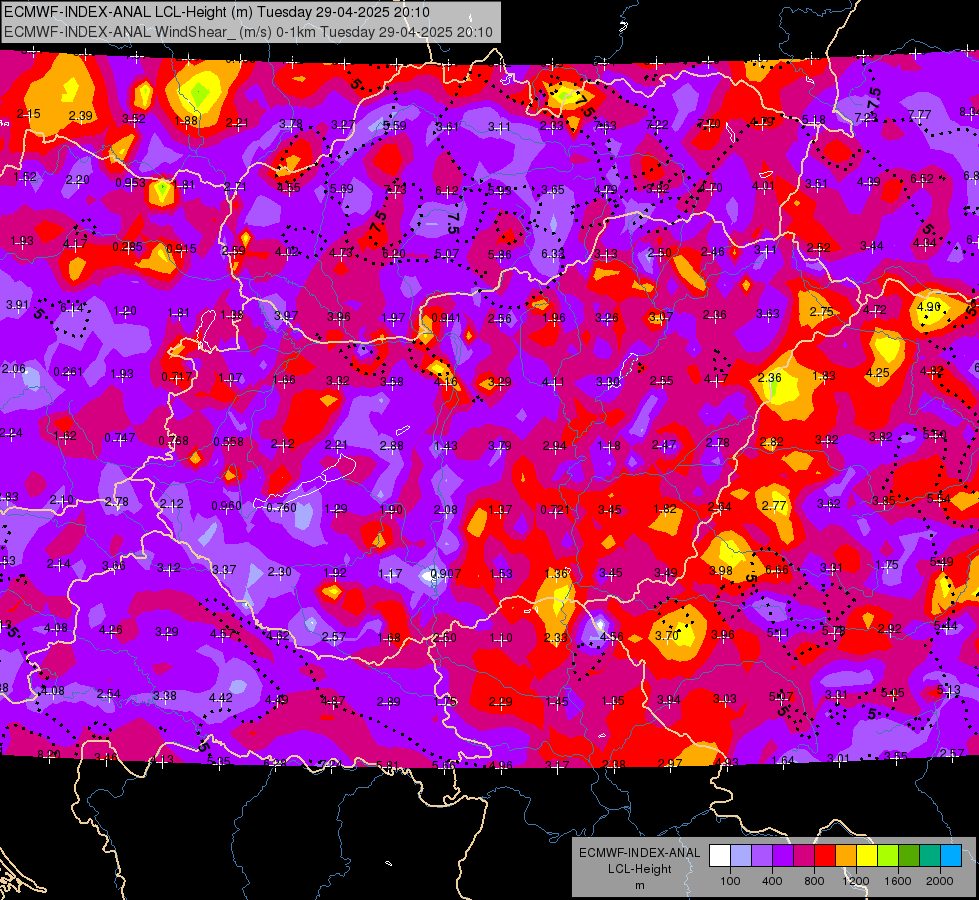
Task: Click the wind shear value 0.915
Action: coord(182,249)
